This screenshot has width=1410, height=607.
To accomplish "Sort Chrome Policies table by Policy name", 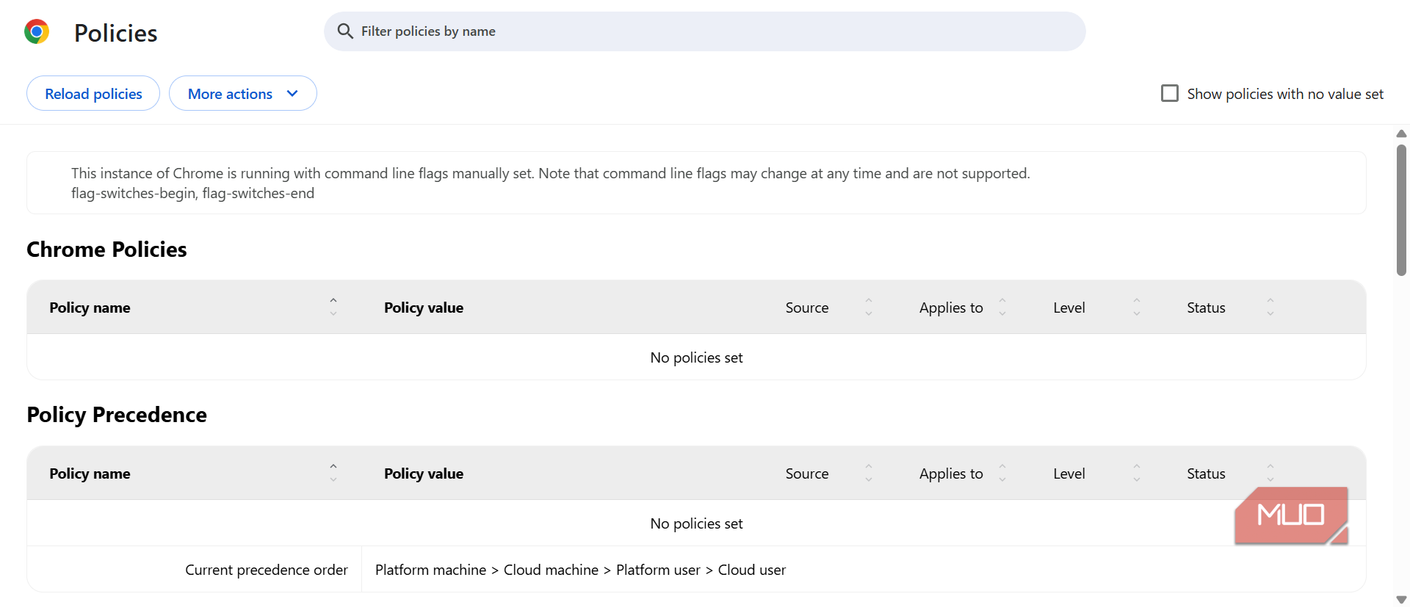I will point(333,307).
